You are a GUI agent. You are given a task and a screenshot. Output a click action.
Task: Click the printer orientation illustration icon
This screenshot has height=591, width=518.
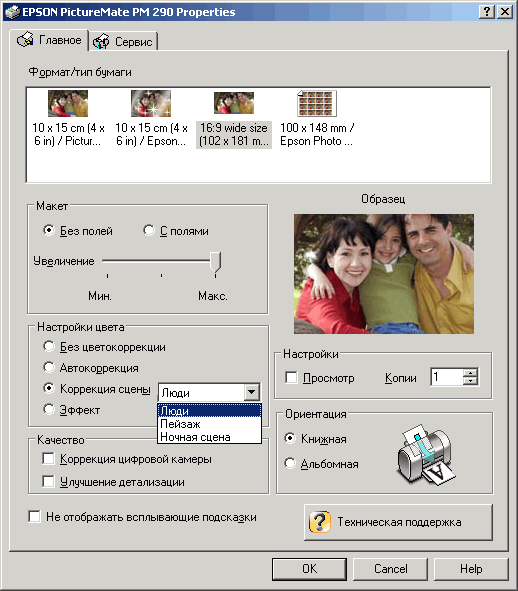pyautogui.click(x=426, y=455)
